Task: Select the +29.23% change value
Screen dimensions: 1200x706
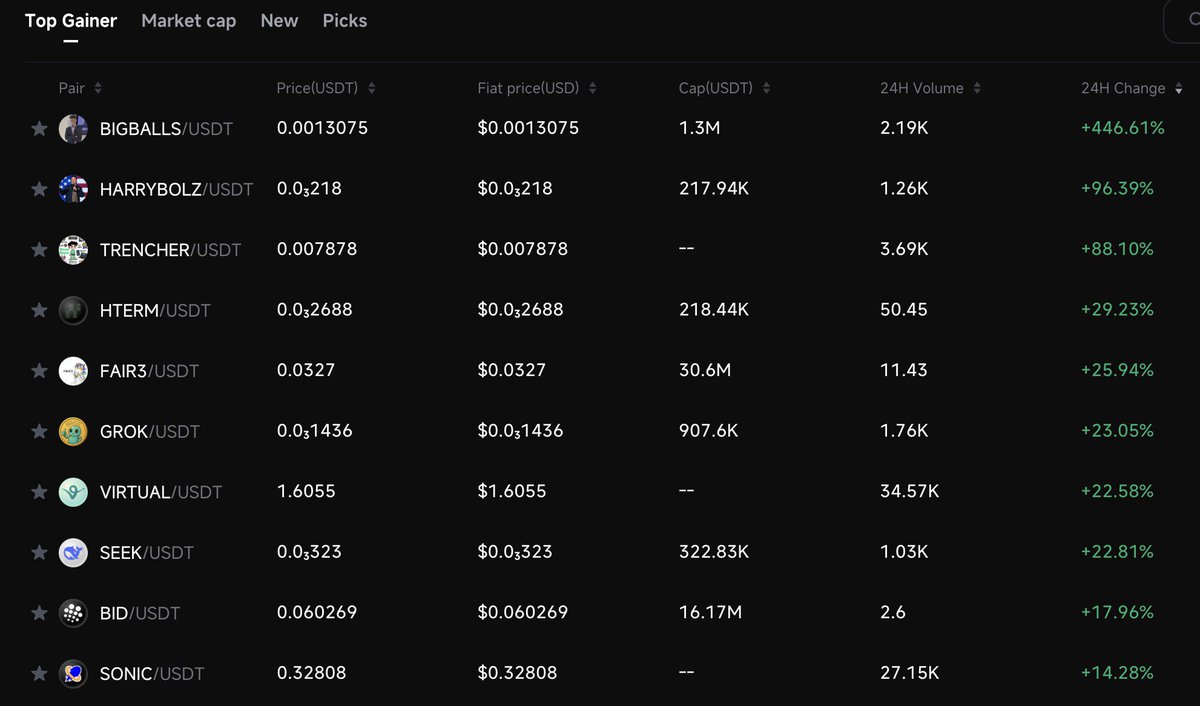Action: [1117, 310]
